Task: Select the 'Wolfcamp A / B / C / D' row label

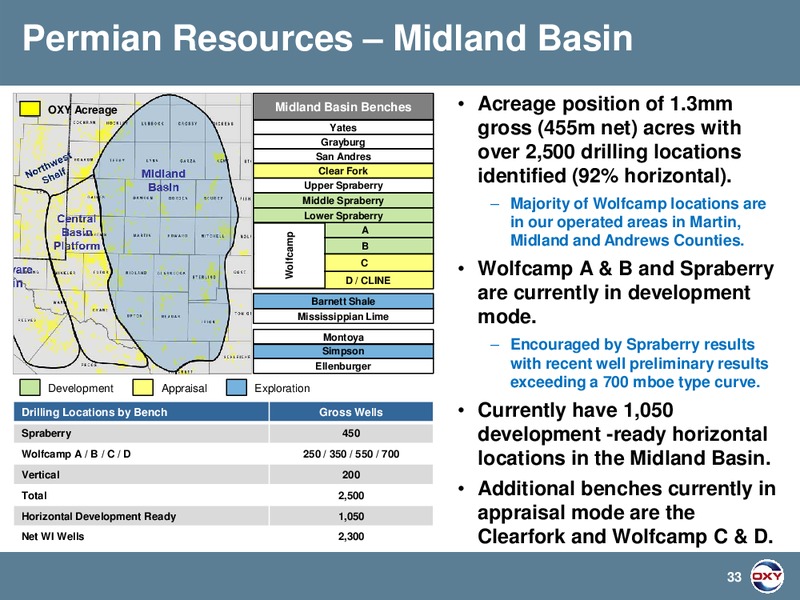Action: (x=76, y=454)
